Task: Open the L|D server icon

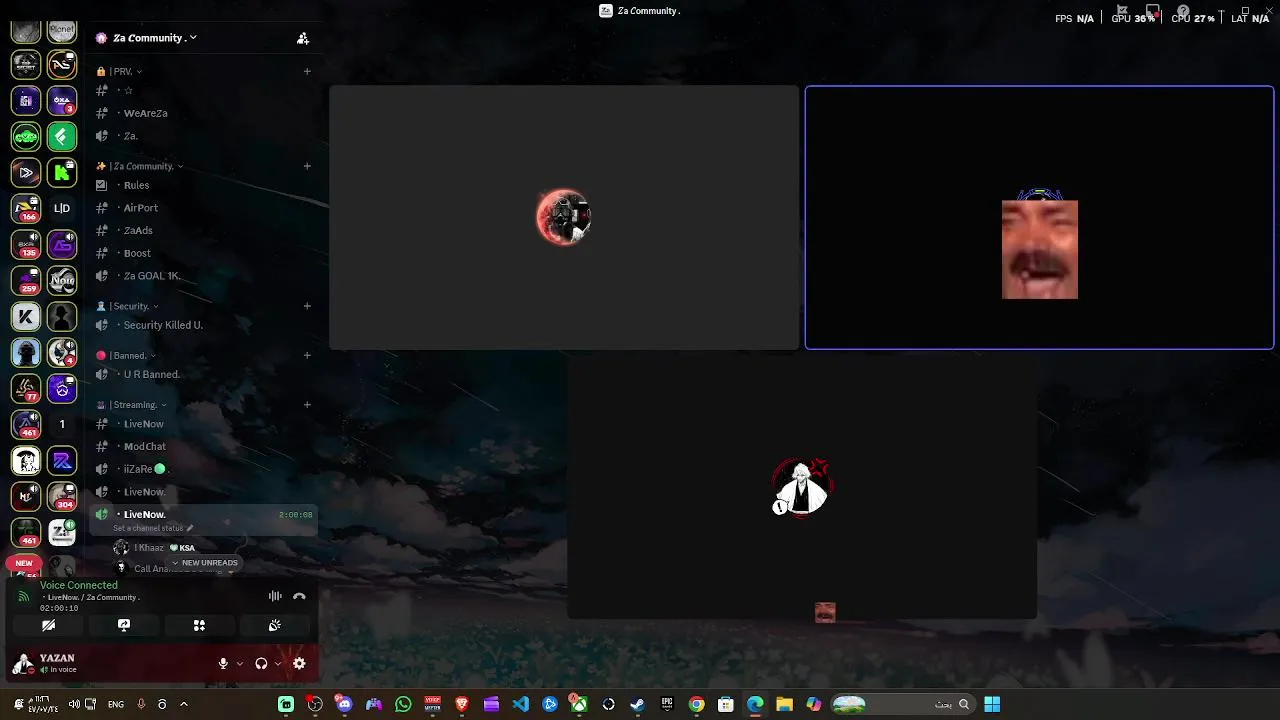Action: pos(62,208)
